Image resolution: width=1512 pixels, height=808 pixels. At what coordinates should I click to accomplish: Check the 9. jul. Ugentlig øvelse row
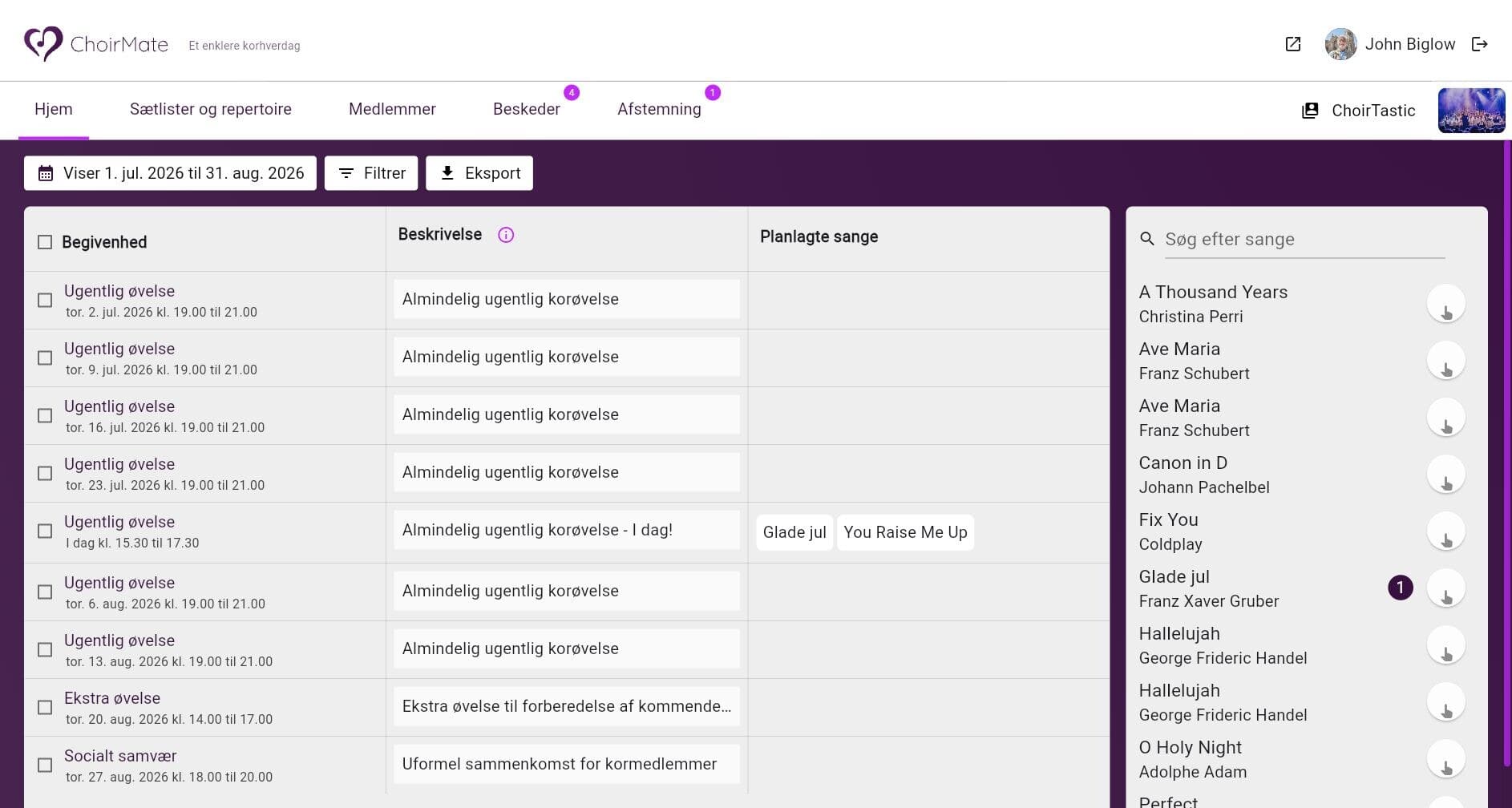tap(45, 358)
